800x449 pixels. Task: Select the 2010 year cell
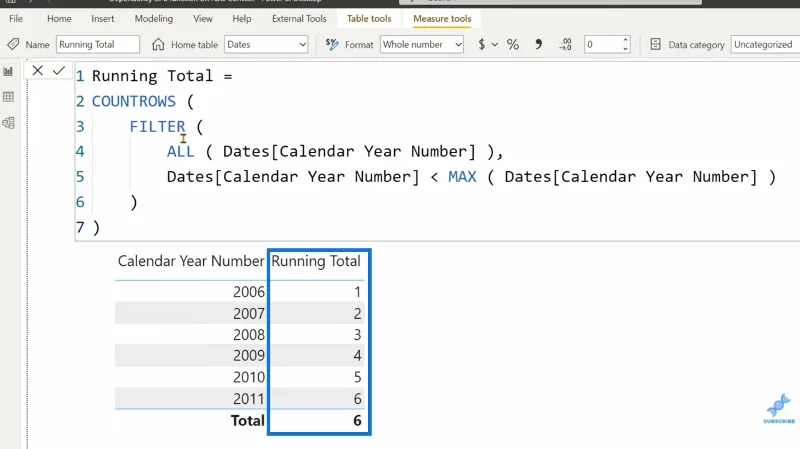click(249, 377)
